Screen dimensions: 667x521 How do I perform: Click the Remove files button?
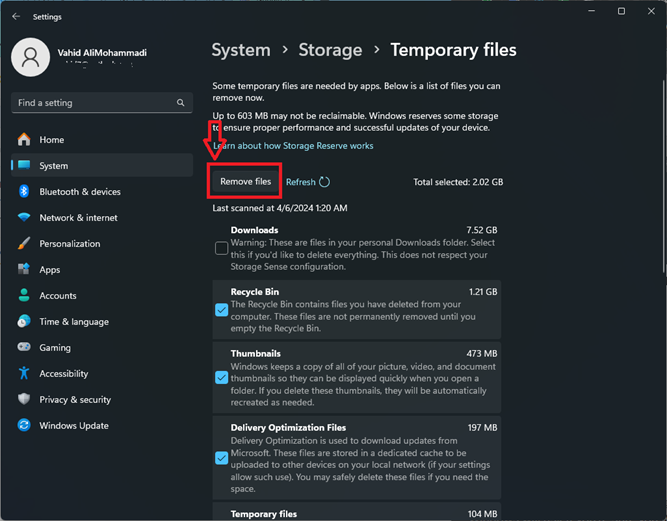pos(245,182)
